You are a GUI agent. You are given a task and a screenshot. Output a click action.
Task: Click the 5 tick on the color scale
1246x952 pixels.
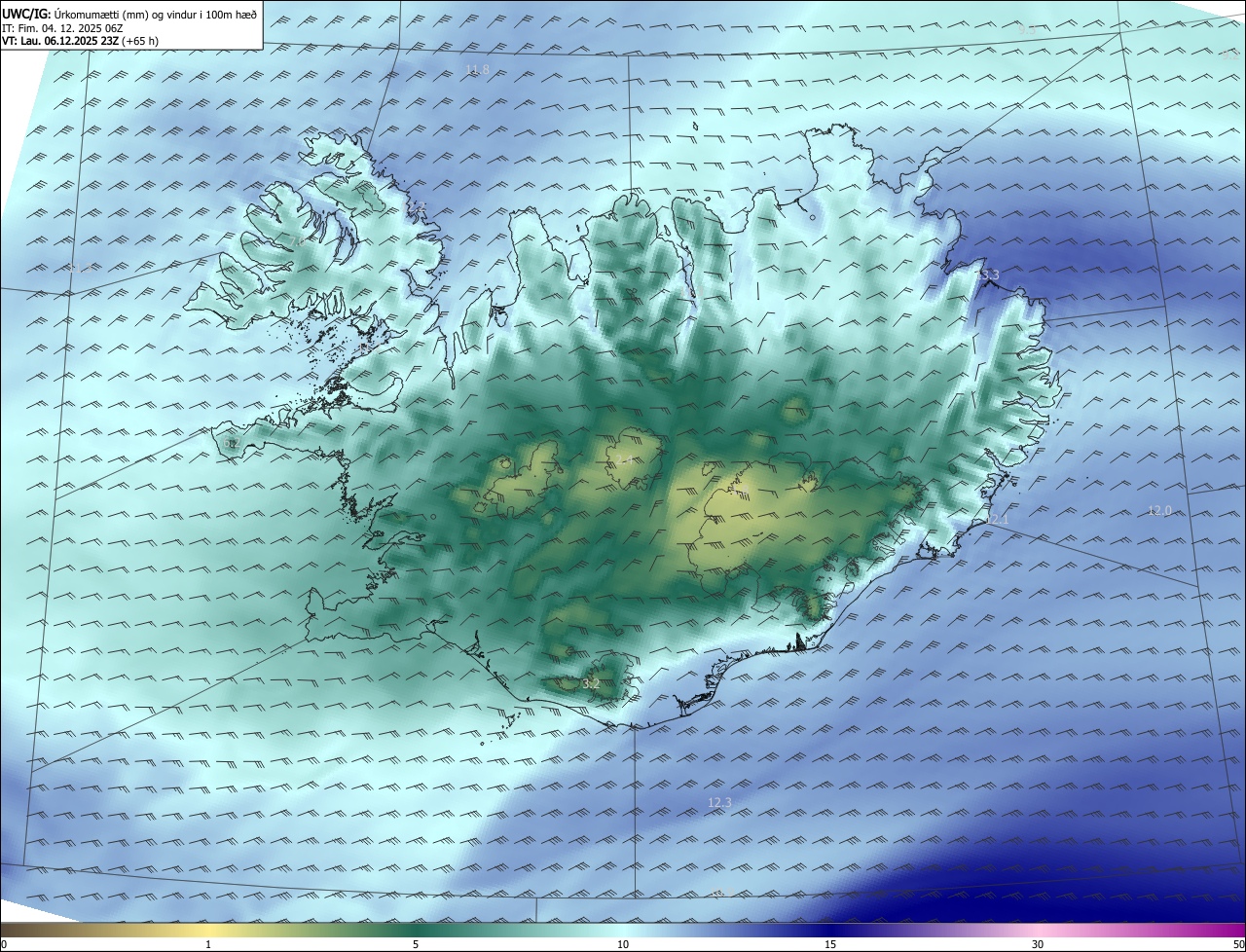point(416,944)
